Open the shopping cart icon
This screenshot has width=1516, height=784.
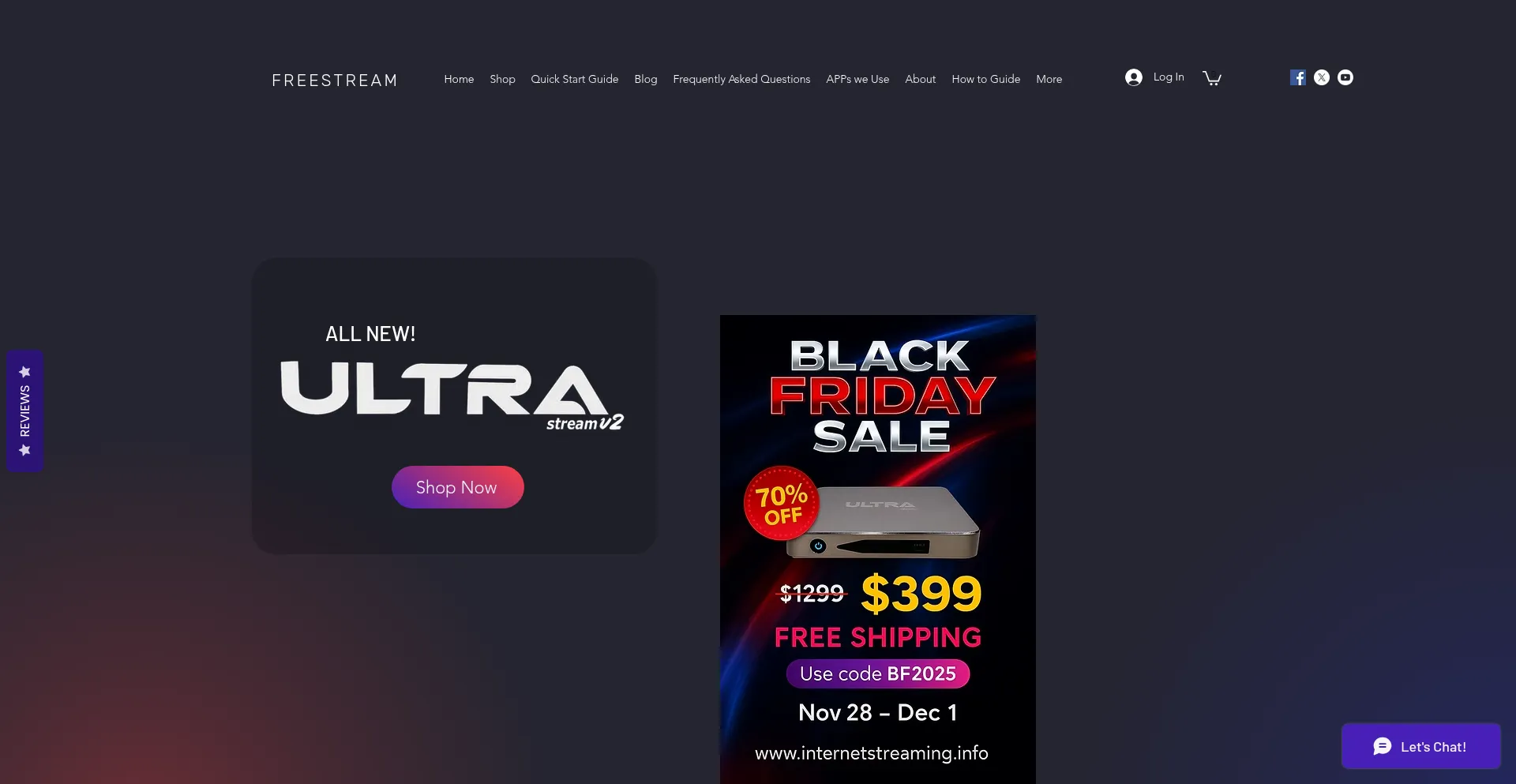click(1212, 77)
